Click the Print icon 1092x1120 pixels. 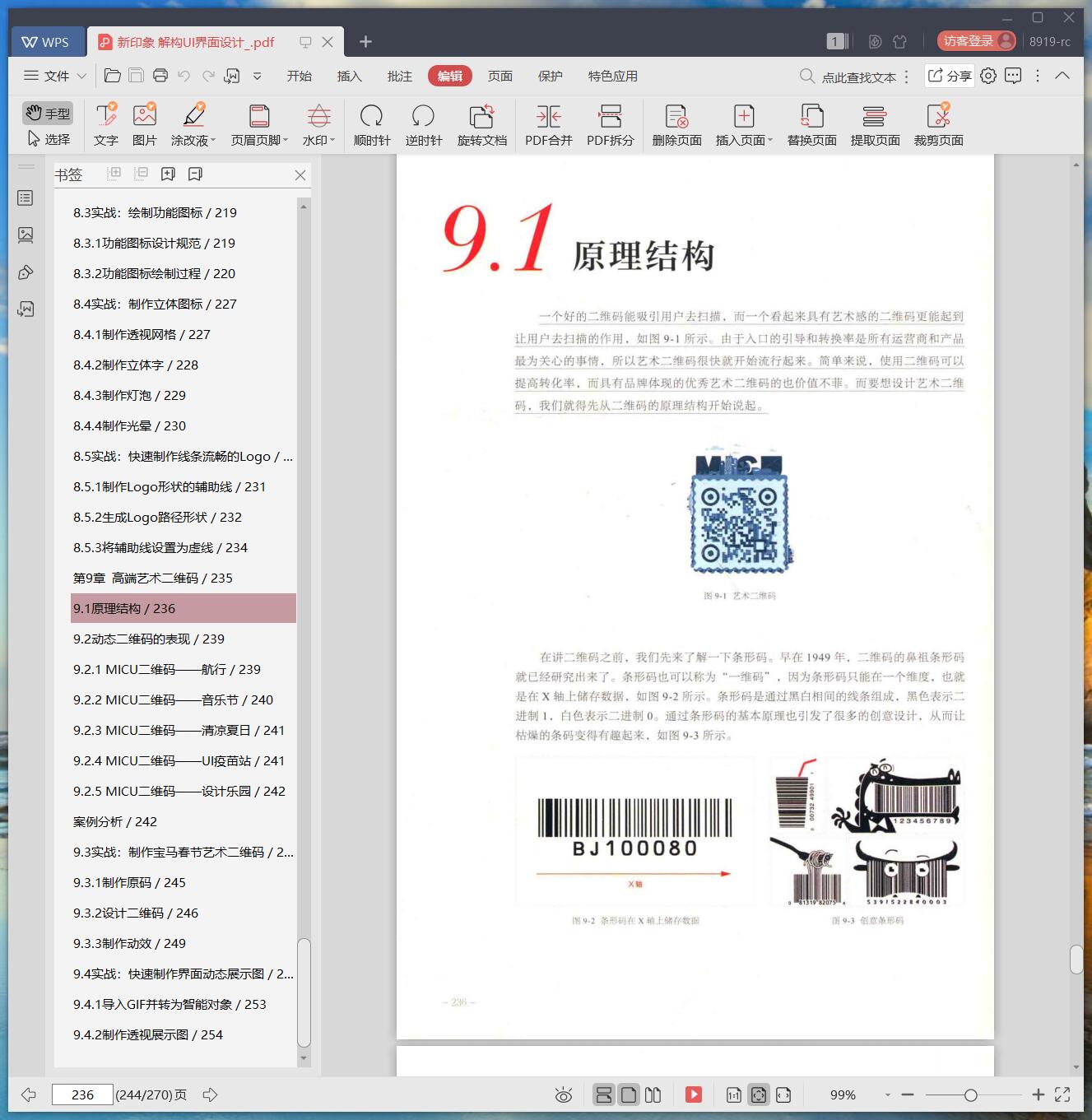click(160, 76)
